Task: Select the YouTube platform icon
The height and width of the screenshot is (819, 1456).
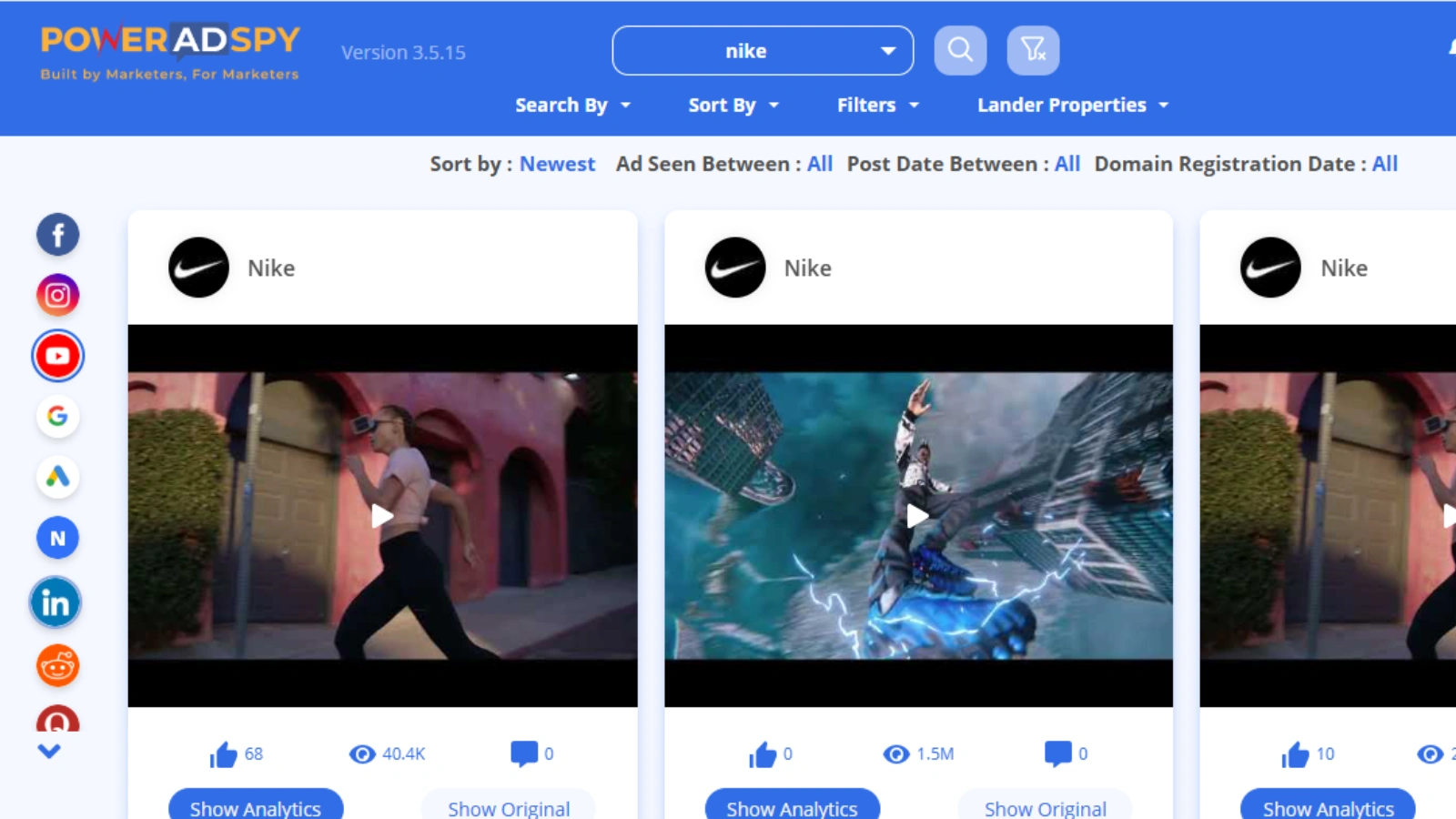Action: point(57,356)
